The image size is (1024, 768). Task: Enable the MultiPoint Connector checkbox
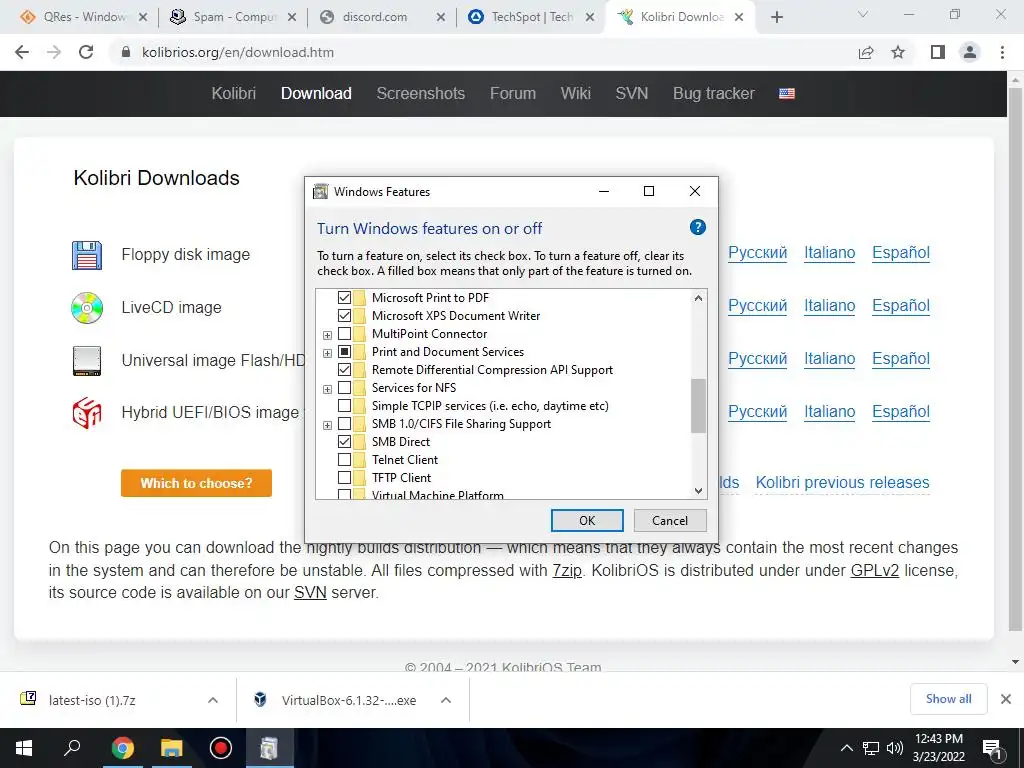(x=344, y=334)
